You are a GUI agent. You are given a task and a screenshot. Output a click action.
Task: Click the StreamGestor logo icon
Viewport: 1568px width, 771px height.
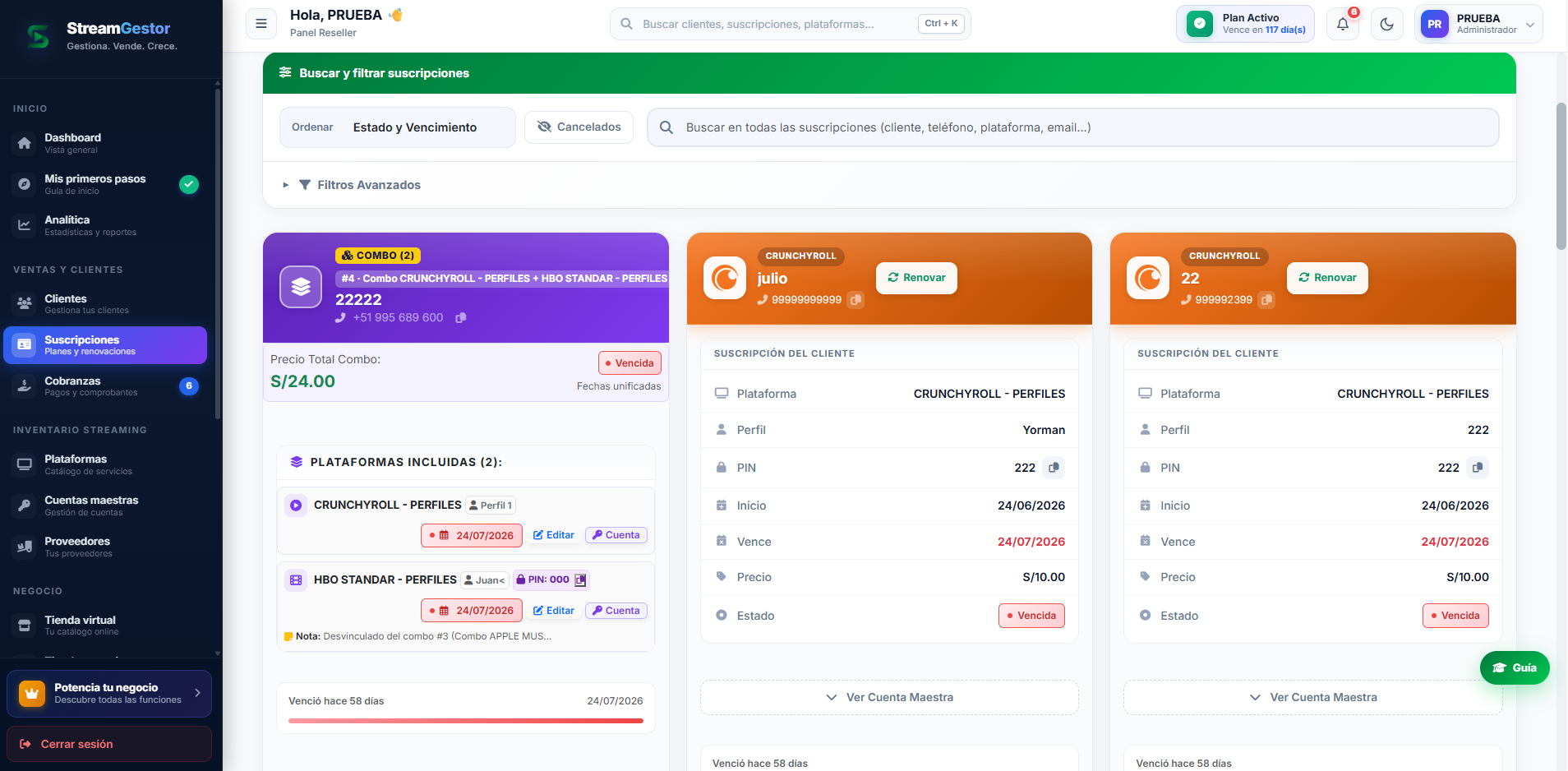(x=38, y=36)
